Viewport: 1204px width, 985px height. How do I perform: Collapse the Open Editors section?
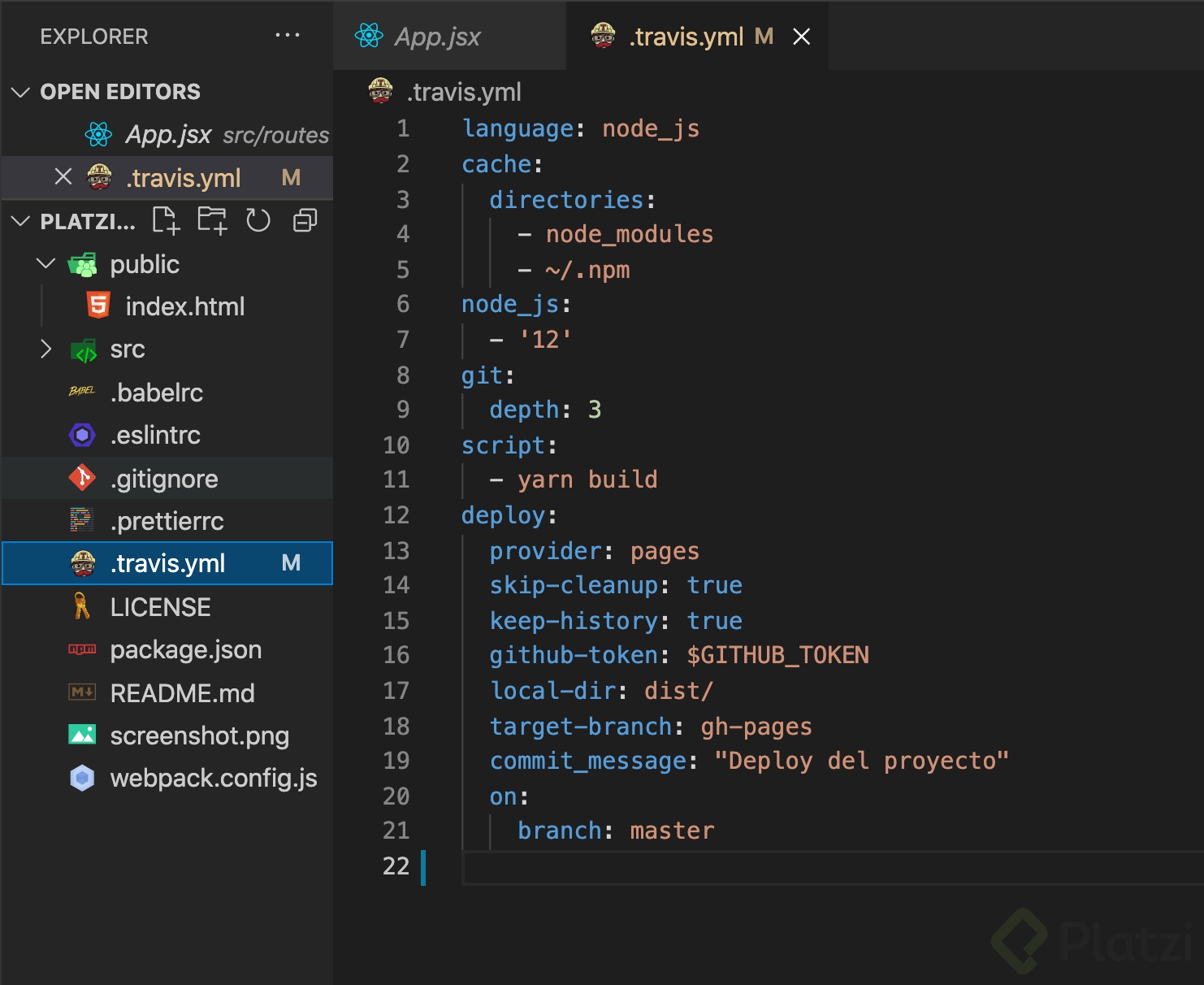click(x=21, y=92)
